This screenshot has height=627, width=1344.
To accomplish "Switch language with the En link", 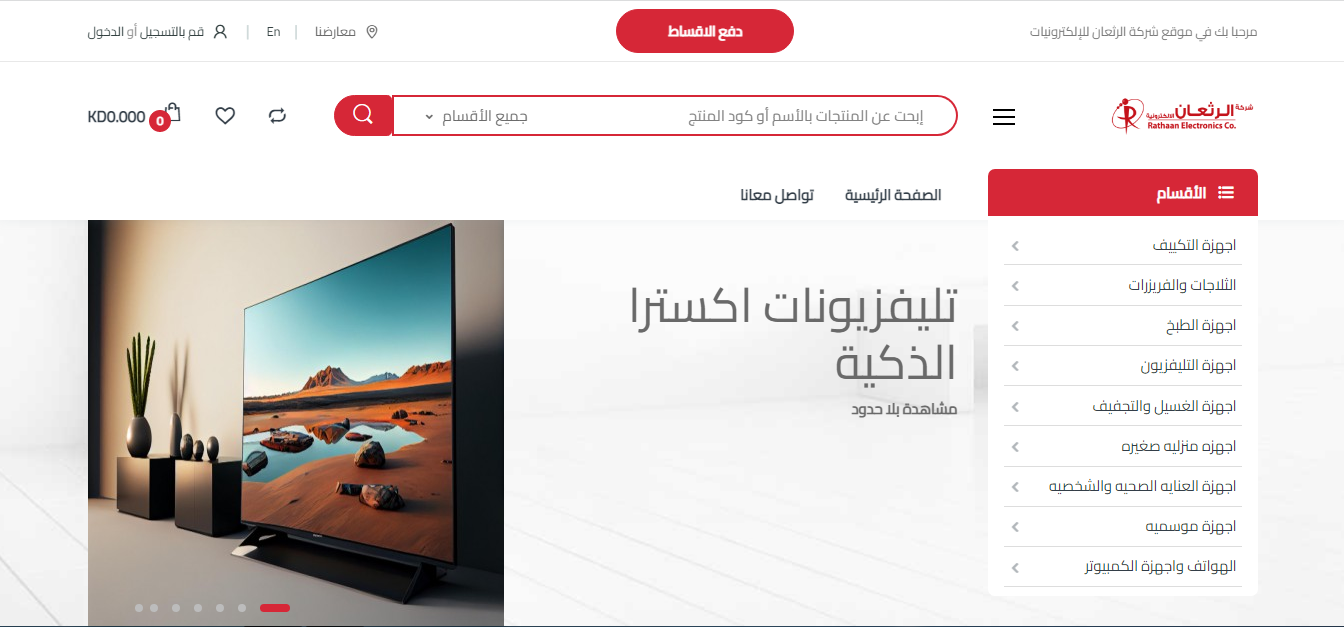I will coord(273,32).
